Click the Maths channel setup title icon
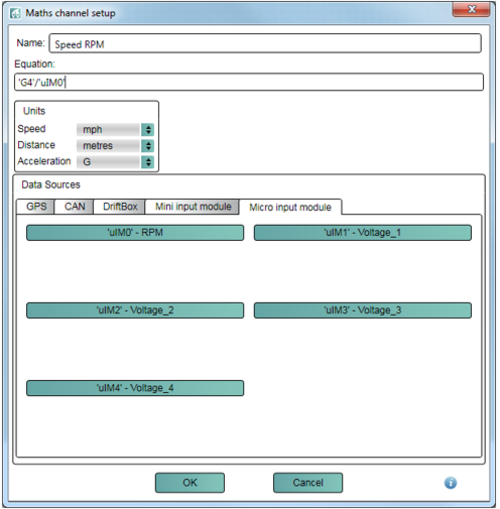Image resolution: width=500 pixels, height=509 pixels. point(15,13)
